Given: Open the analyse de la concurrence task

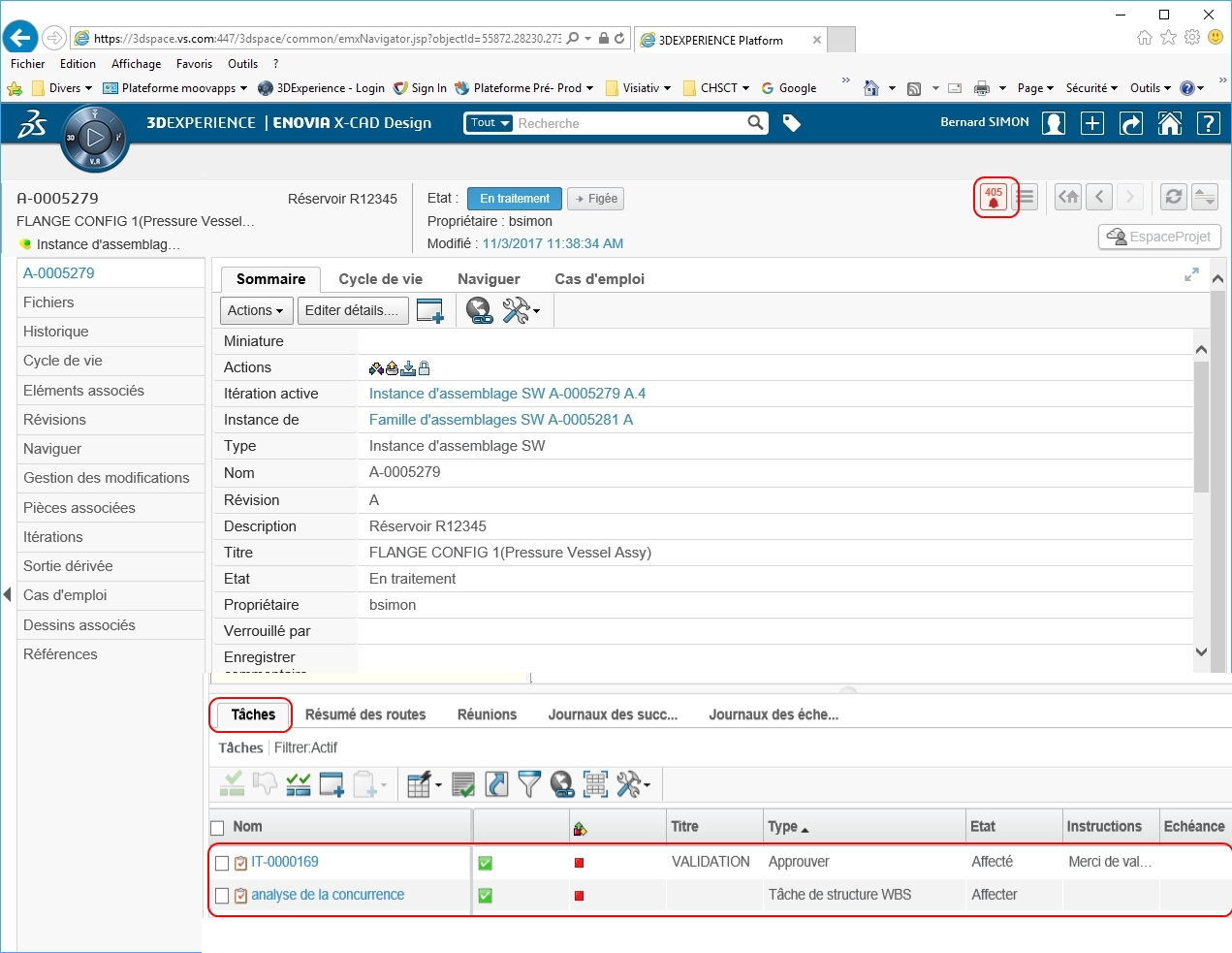Looking at the screenshot, I should click(x=328, y=895).
